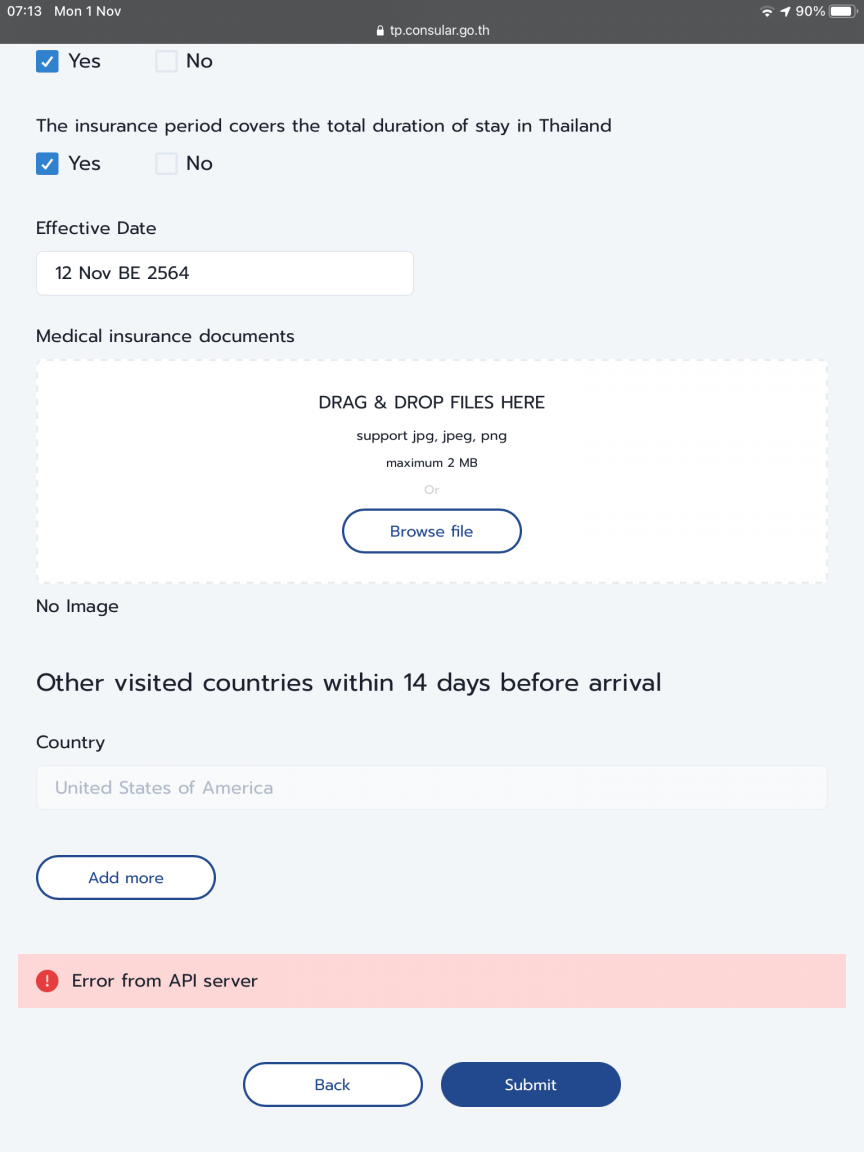This screenshot has width=864, height=1152.
Task: Tap the location services arrow icon
Action: tap(785, 12)
